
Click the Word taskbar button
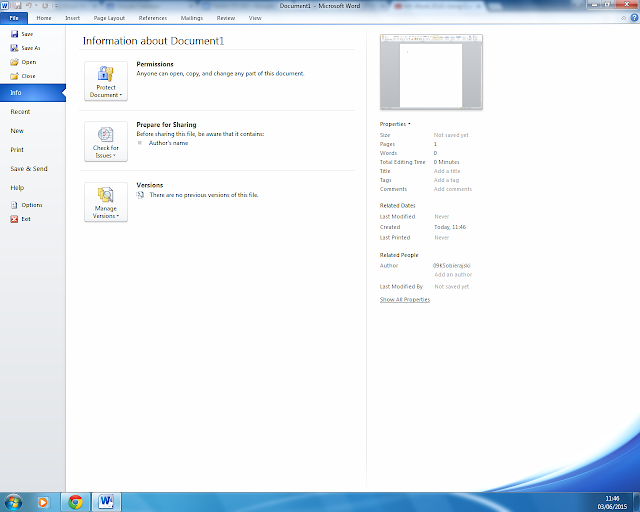click(106, 502)
